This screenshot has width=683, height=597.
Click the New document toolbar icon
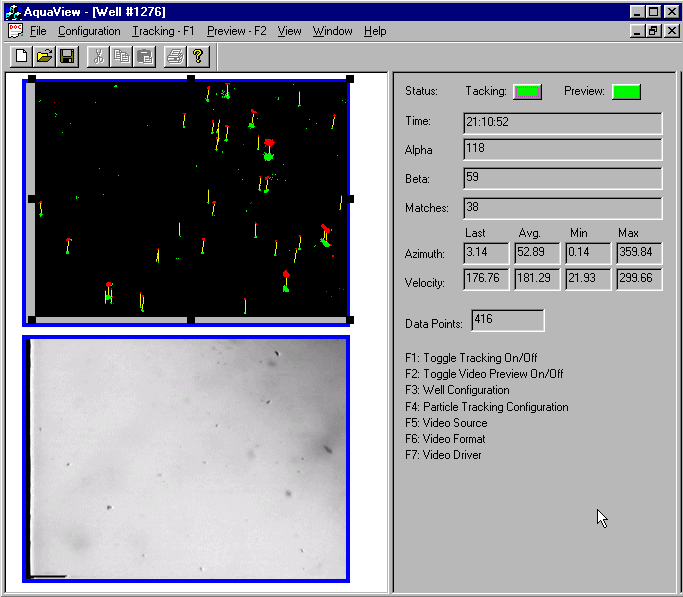coord(21,56)
